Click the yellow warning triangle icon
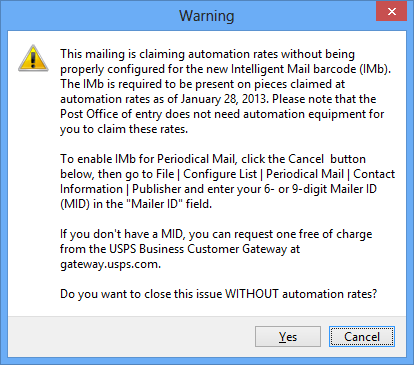 [33, 58]
